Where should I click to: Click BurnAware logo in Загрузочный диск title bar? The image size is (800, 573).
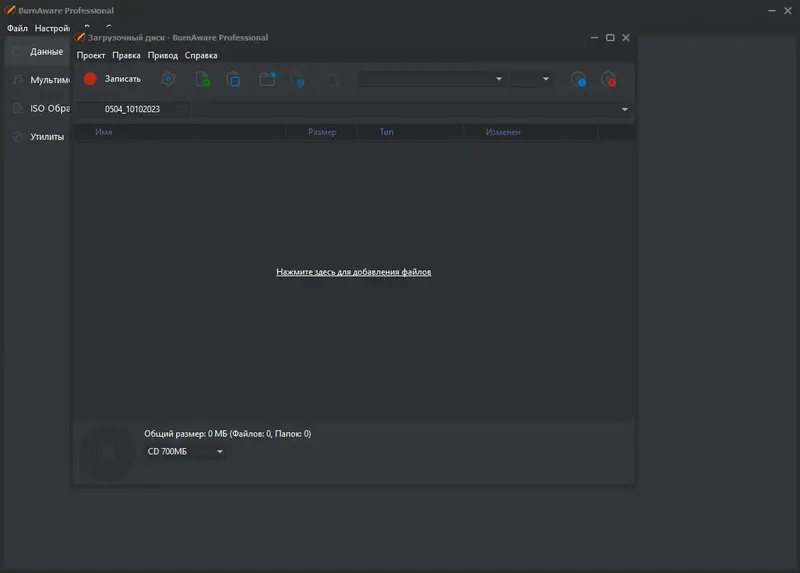click(80, 37)
